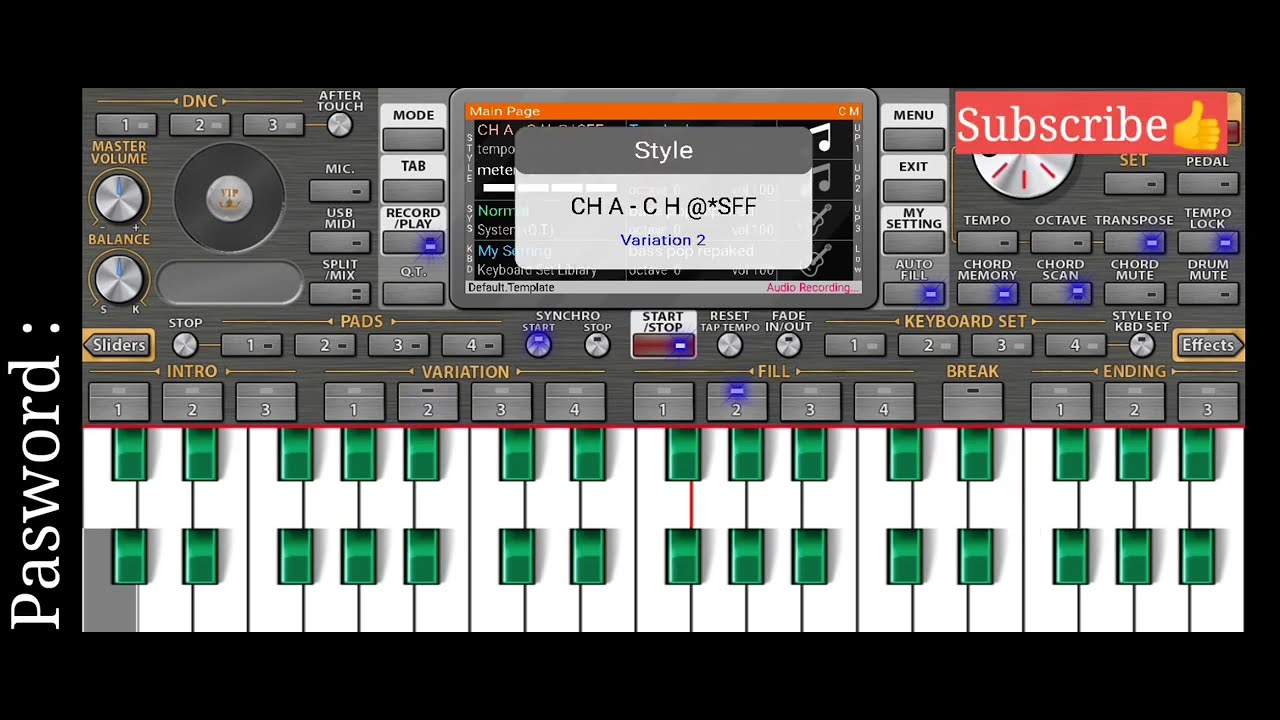Image resolution: width=1280 pixels, height=720 pixels.
Task: Open the MENU button
Action: [x=913, y=139]
